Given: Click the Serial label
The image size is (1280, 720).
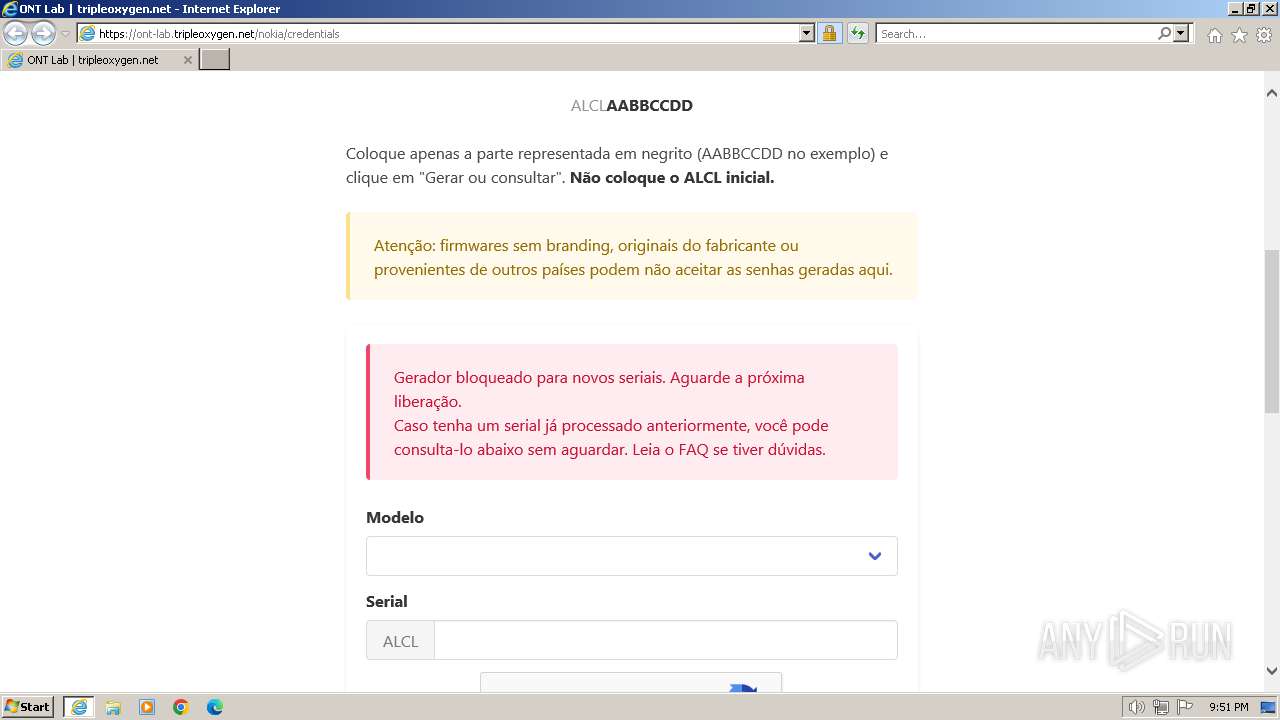Looking at the screenshot, I should [x=387, y=601].
